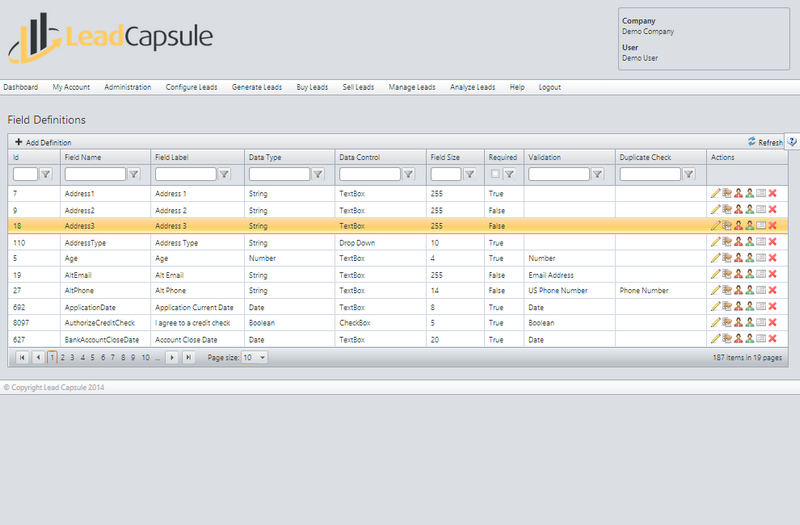Delete the Address3 field definition
The height and width of the screenshot is (525, 800).
tap(772, 226)
